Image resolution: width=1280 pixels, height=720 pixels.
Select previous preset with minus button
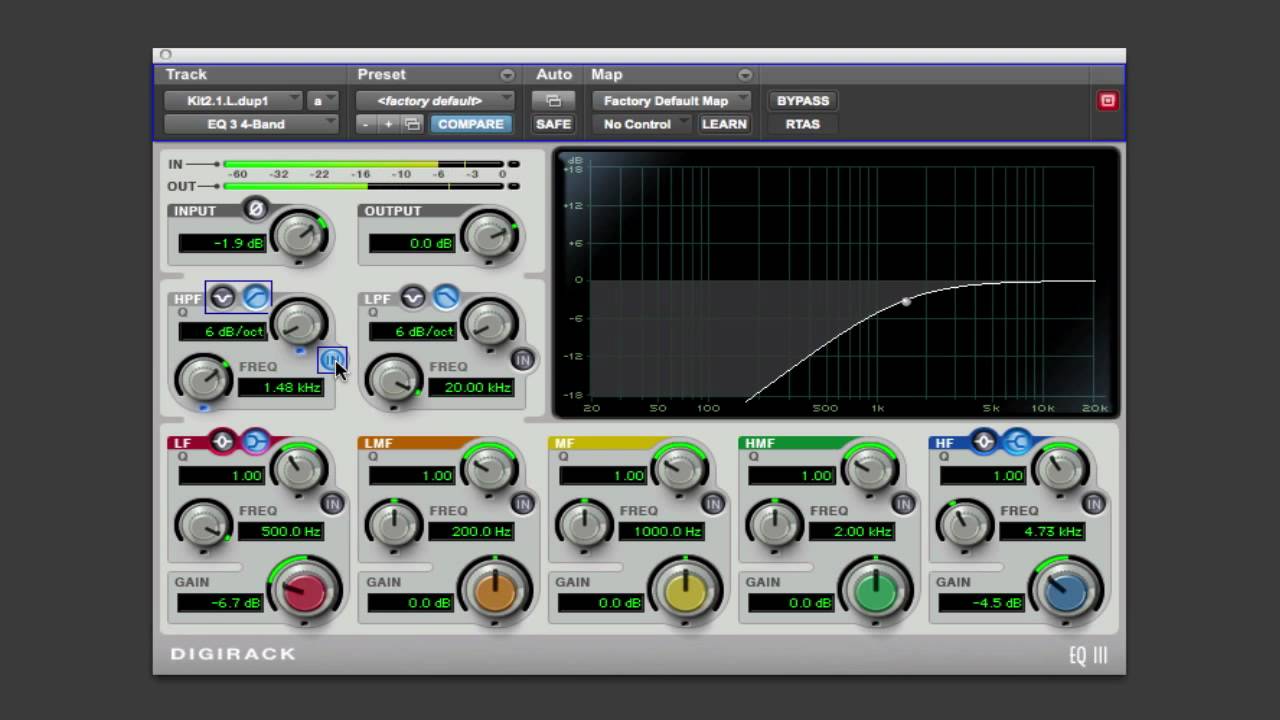(x=366, y=124)
